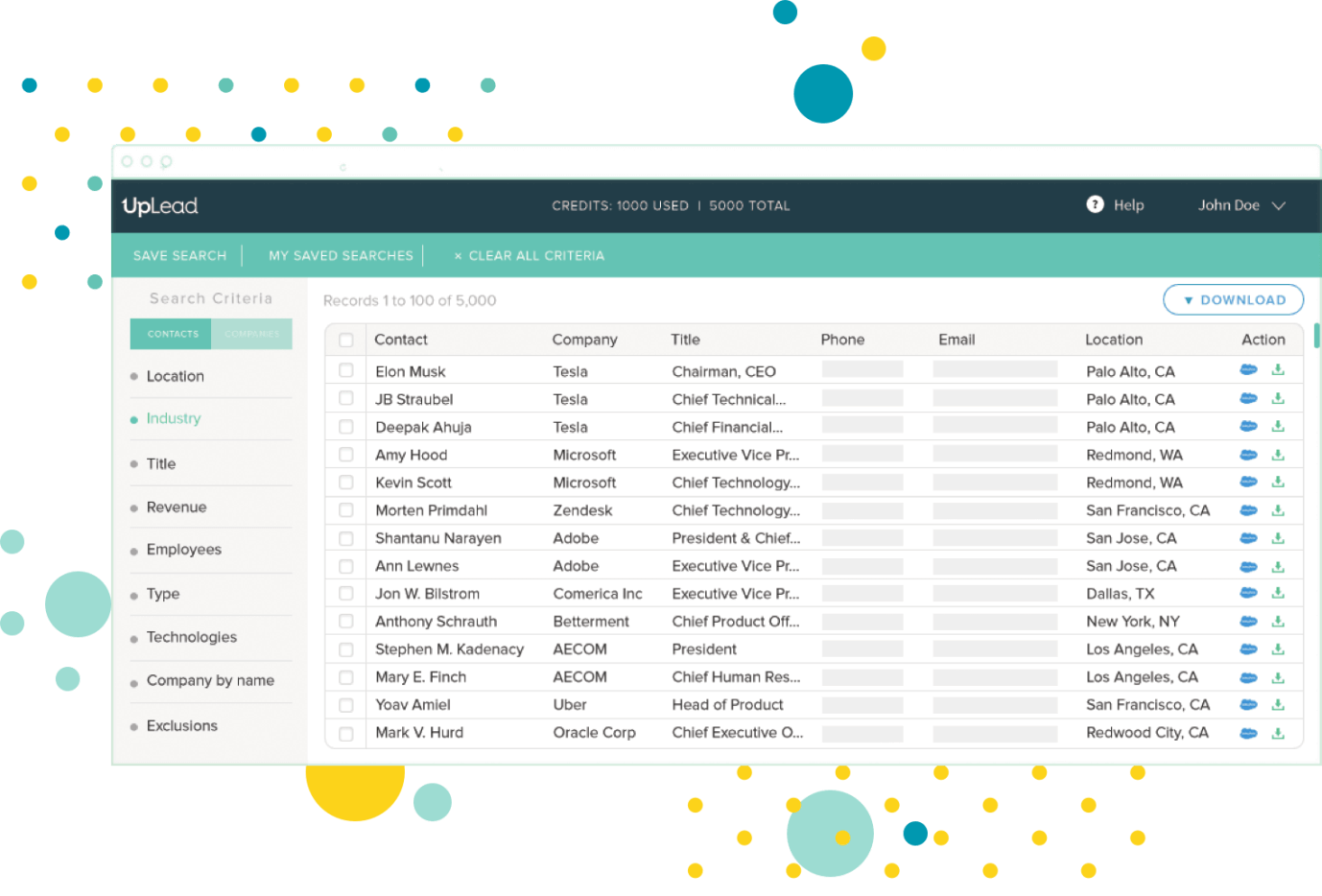
Task: Expand the Technologies filter section
Action: pyautogui.click(x=192, y=637)
